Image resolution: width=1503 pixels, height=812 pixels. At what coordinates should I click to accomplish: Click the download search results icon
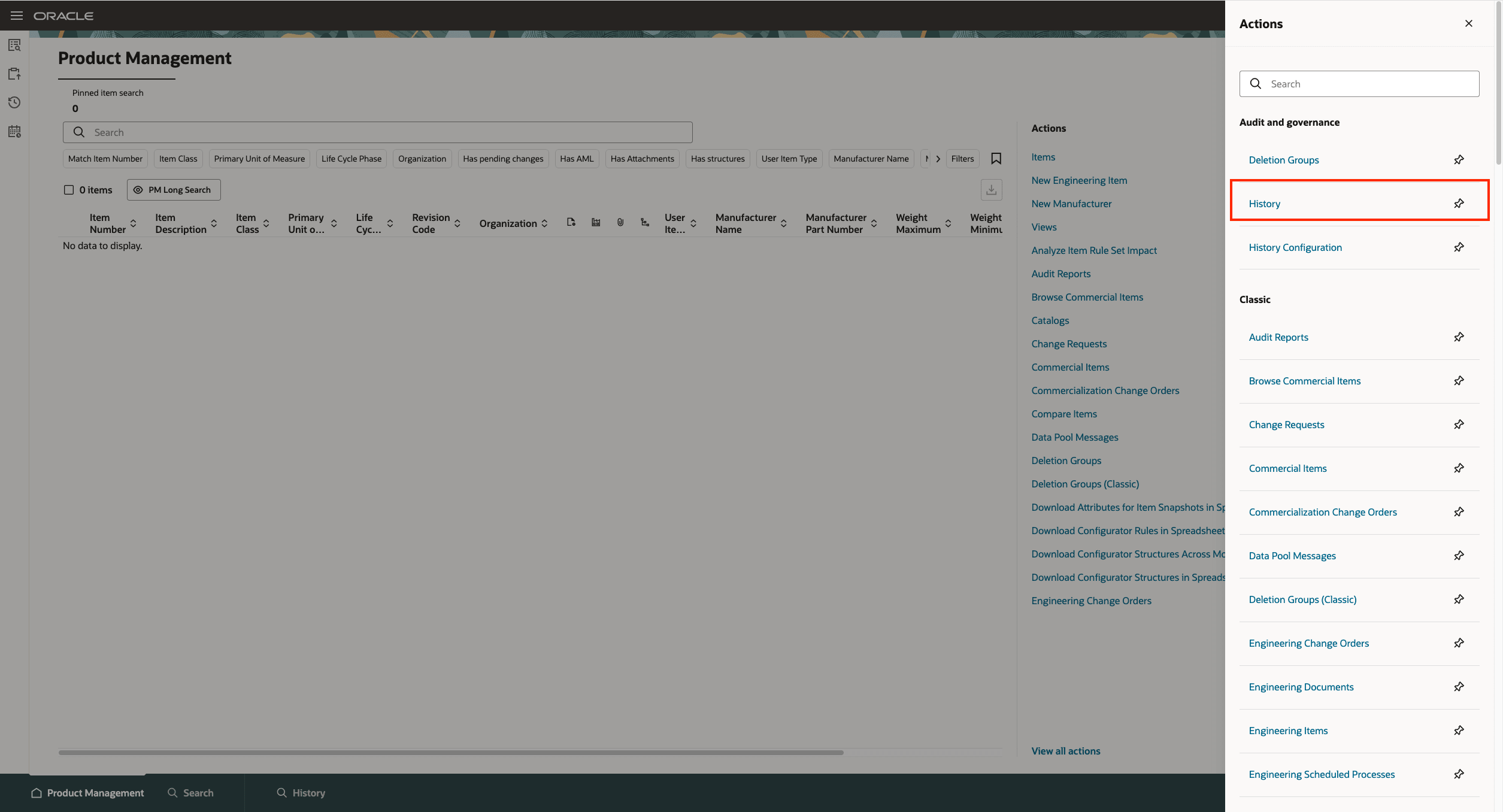[x=991, y=190]
